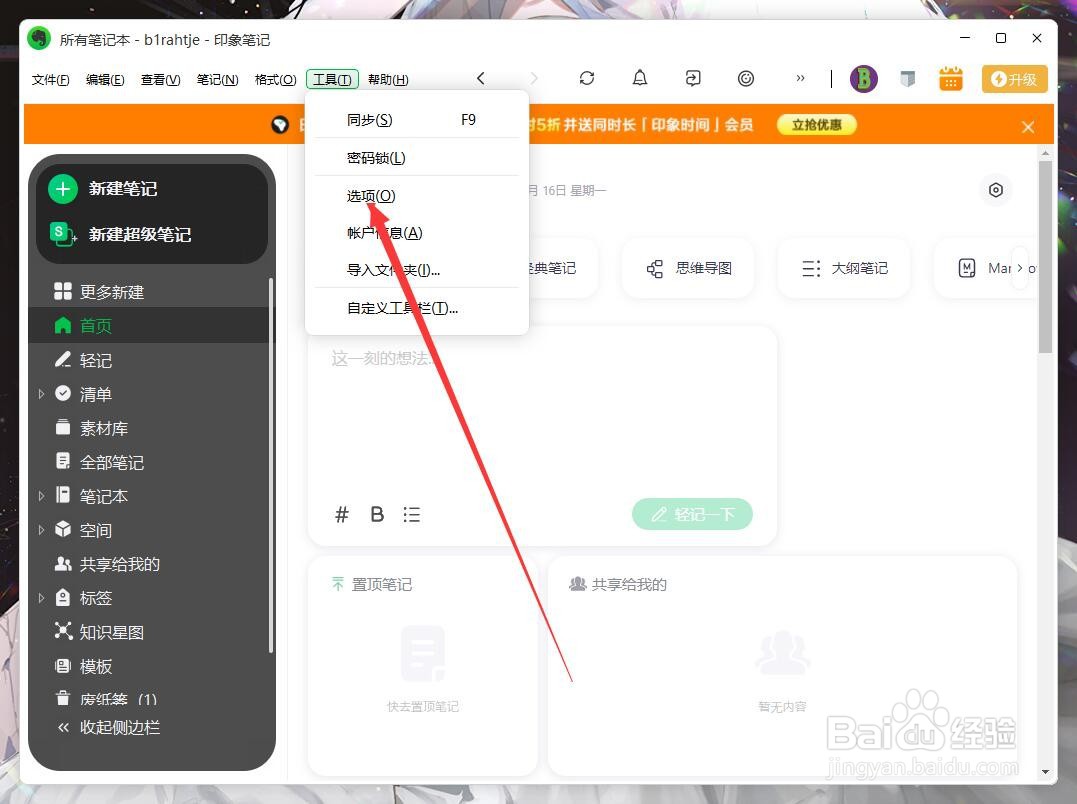Screen dimensions: 1077x804
Task: Click the 轻记一下 button
Action: pyautogui.click(x=692, y=514)
